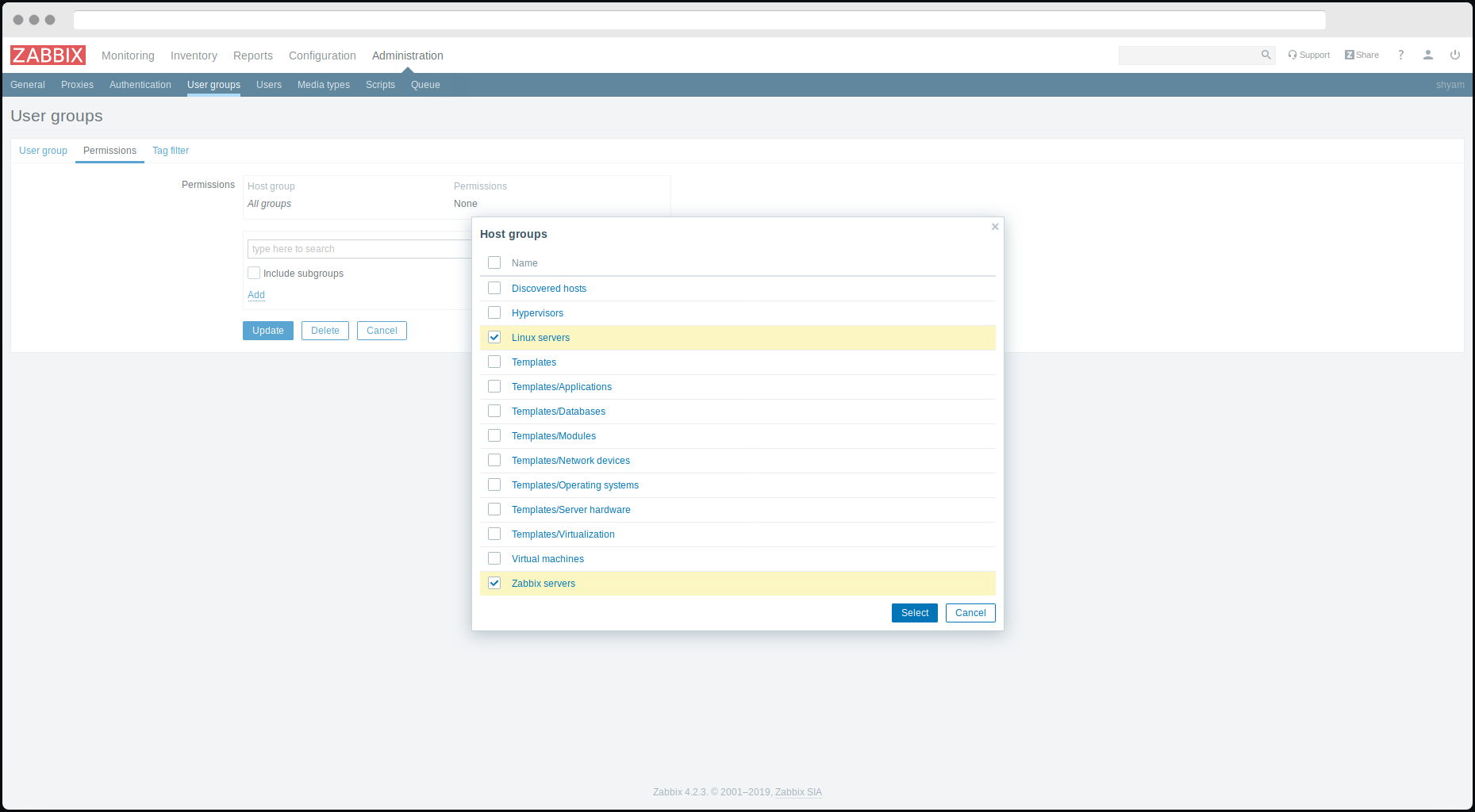Check the Discovered hosts checkbox
The image size is (1475, 812).
[494, 288]
